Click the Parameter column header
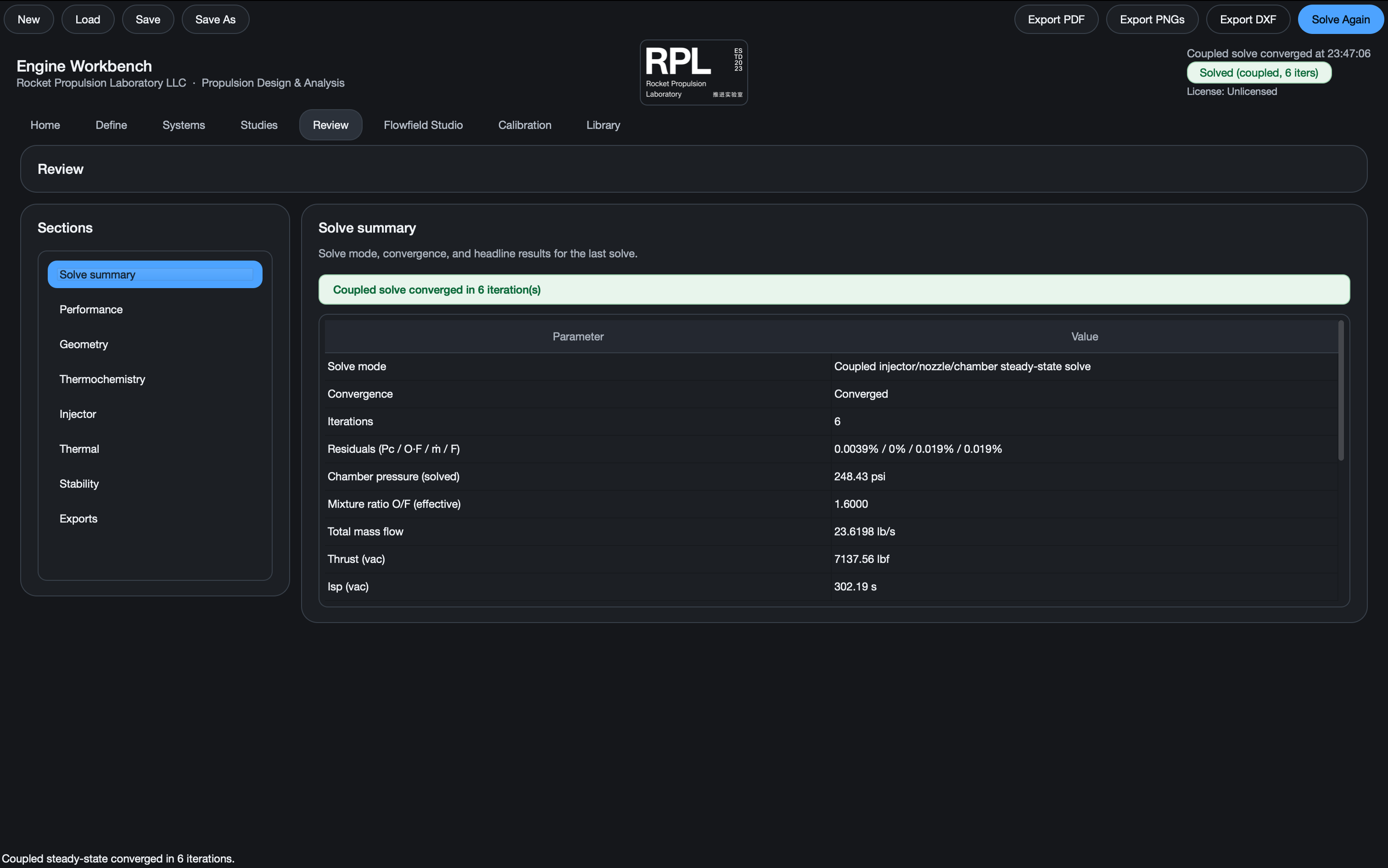The height and width of the screenshot is (868, 1388). tap(578, 336)
